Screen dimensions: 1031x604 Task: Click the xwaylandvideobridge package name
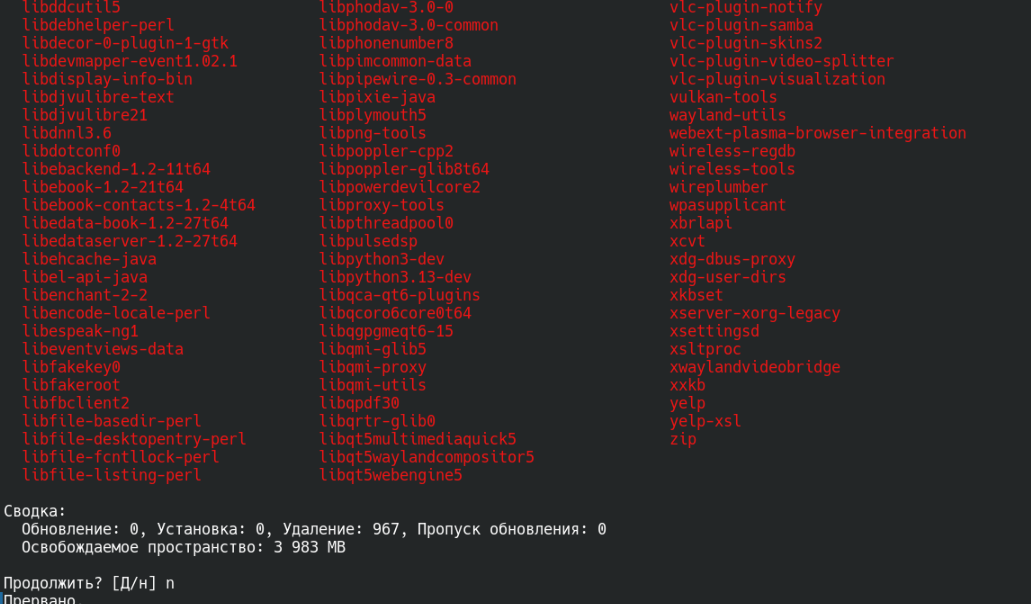(754, 367)
